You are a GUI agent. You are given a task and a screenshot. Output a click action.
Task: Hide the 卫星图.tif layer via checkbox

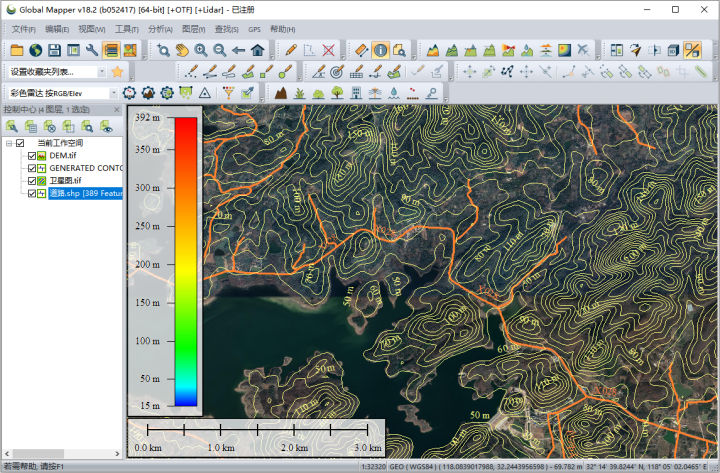click(x=33, y=181)
